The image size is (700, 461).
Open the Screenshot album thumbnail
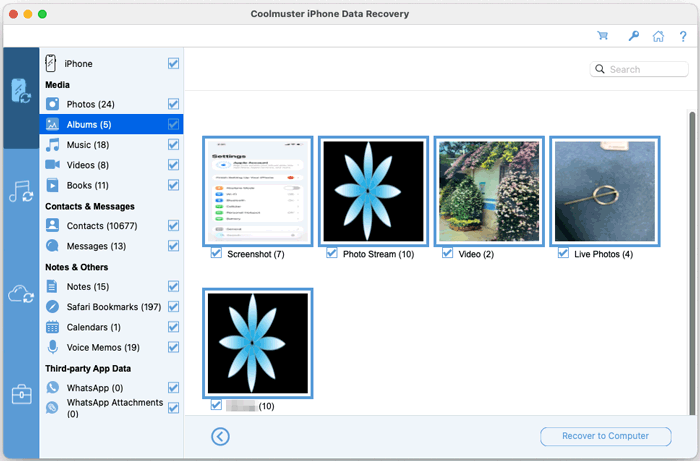[258, 191]
